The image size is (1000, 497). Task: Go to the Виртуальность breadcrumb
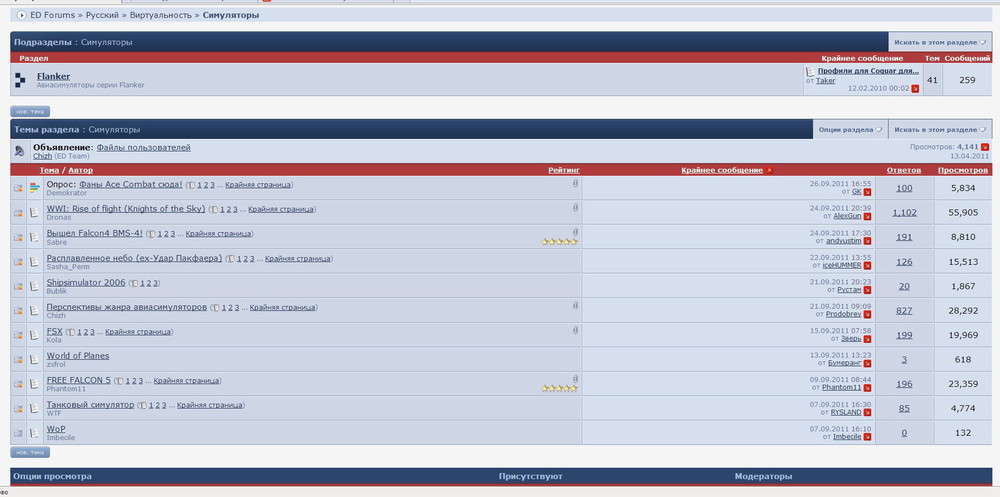tap(161, 15)
